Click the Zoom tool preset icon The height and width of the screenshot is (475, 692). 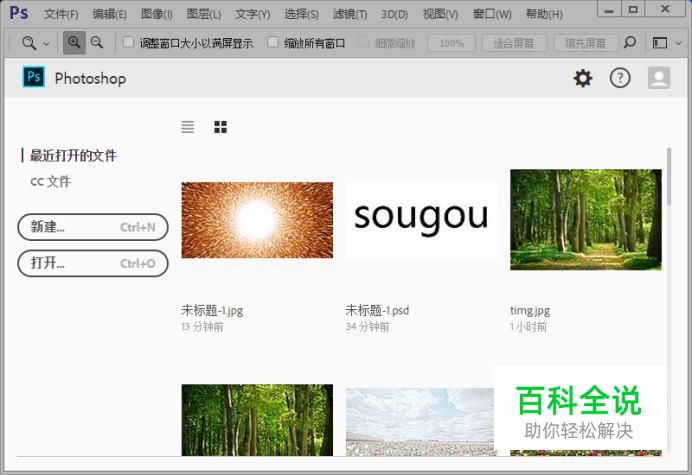[29, 43]
